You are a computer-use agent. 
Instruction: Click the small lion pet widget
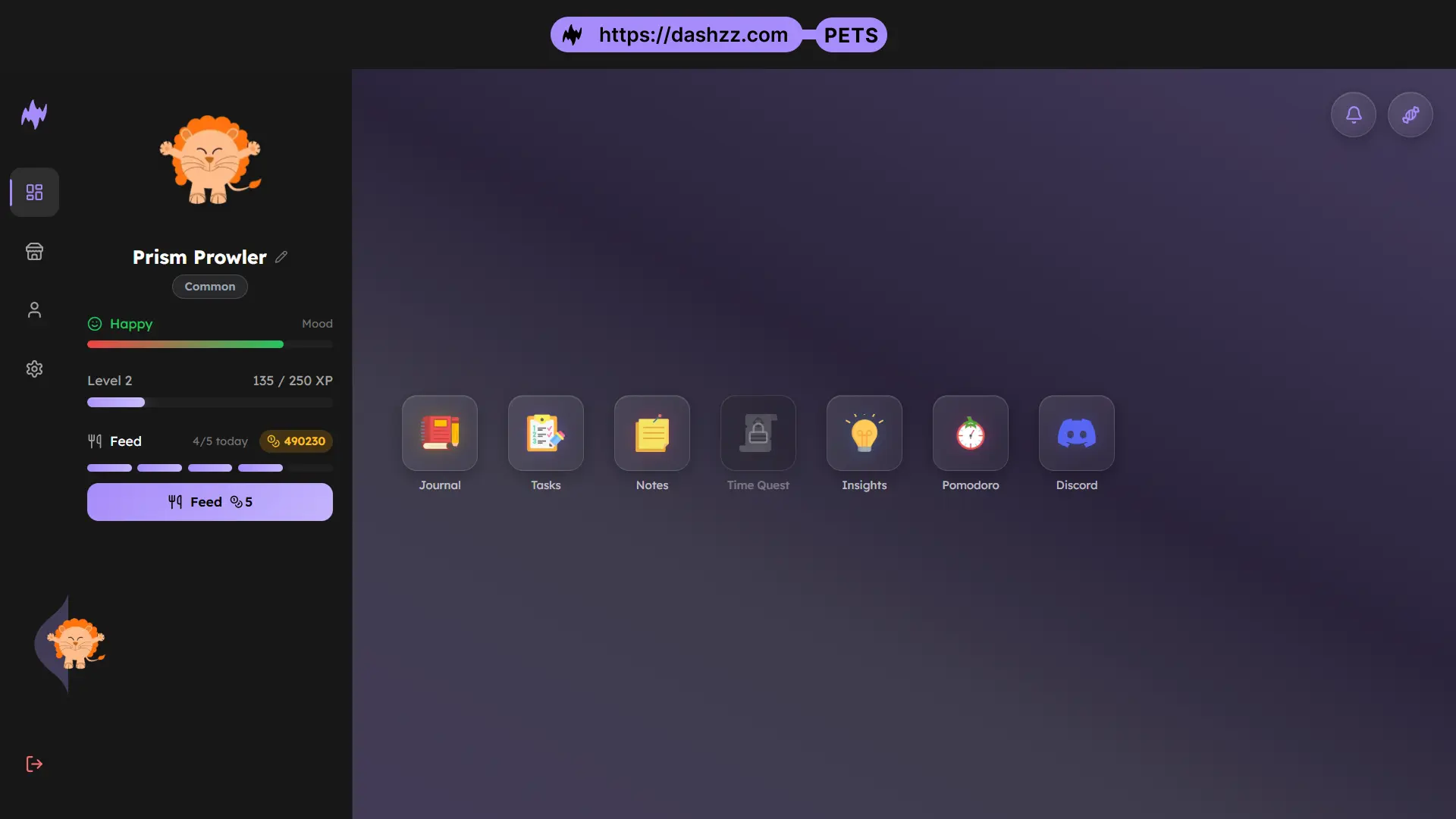pos(76,644)
